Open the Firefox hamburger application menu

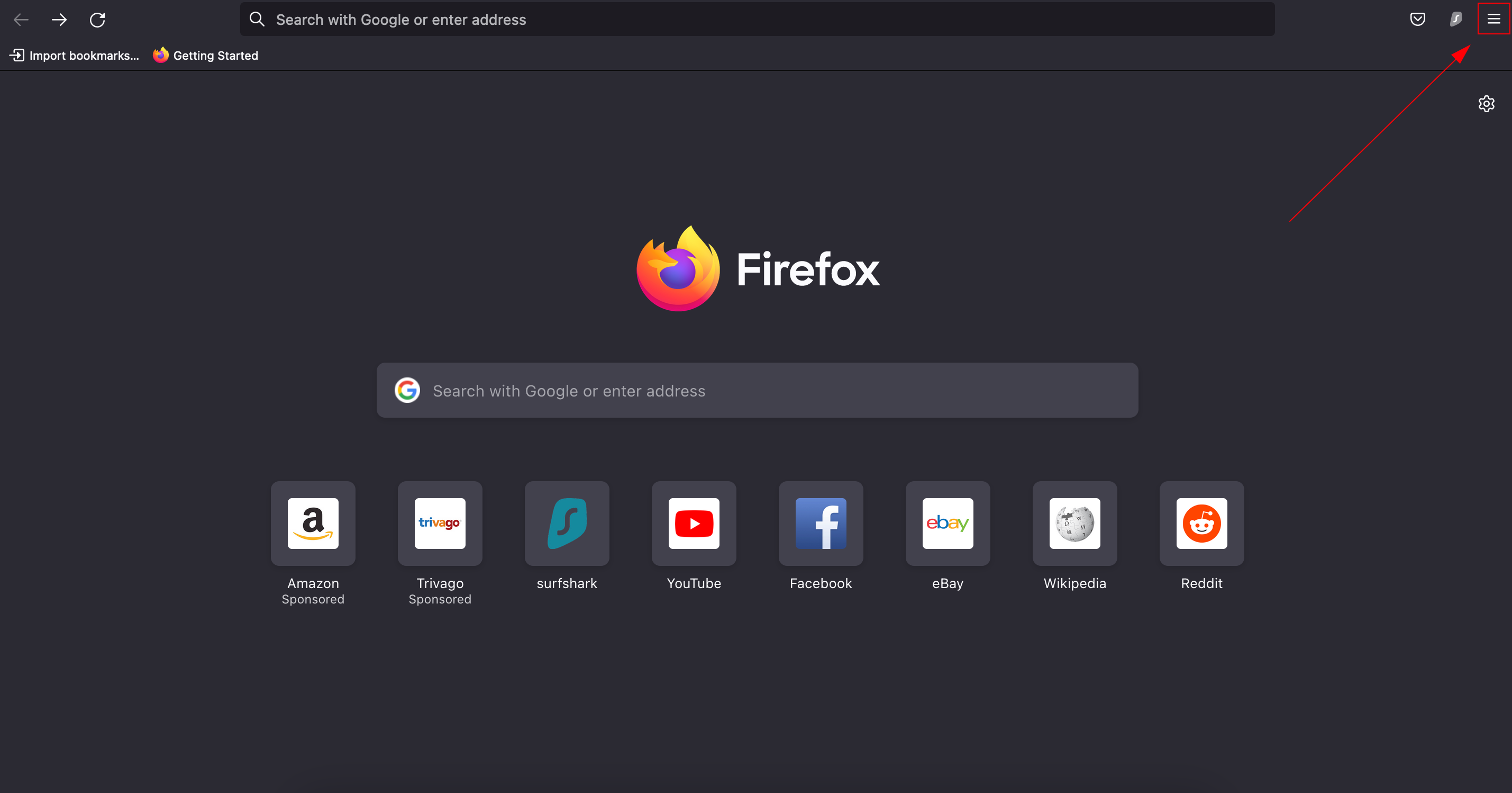[1493, 20]
